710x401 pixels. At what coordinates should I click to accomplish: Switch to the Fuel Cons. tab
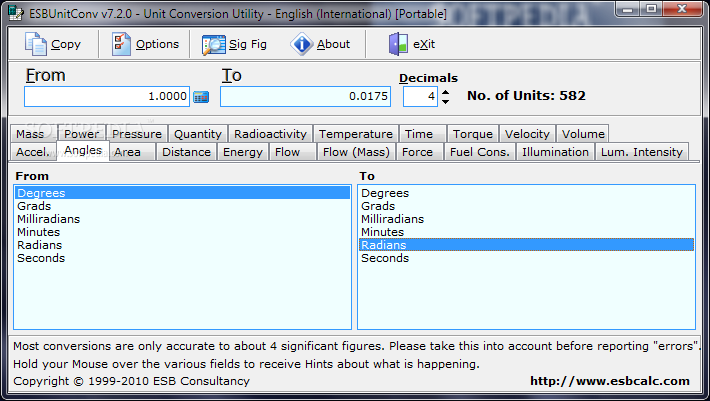pyautogui.click(x=480, y=152)
